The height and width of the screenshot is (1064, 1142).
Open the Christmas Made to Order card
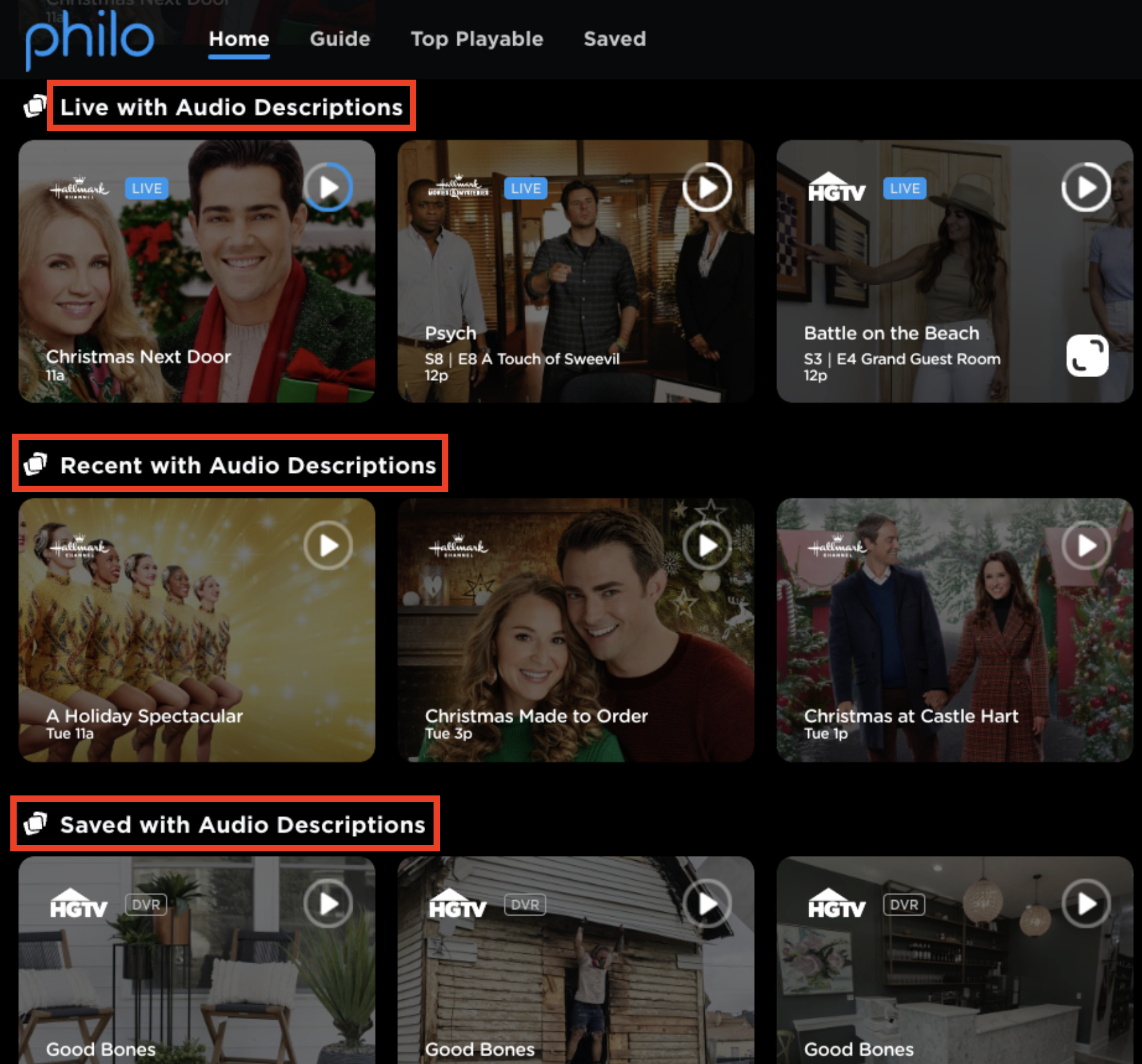[575, 630]
